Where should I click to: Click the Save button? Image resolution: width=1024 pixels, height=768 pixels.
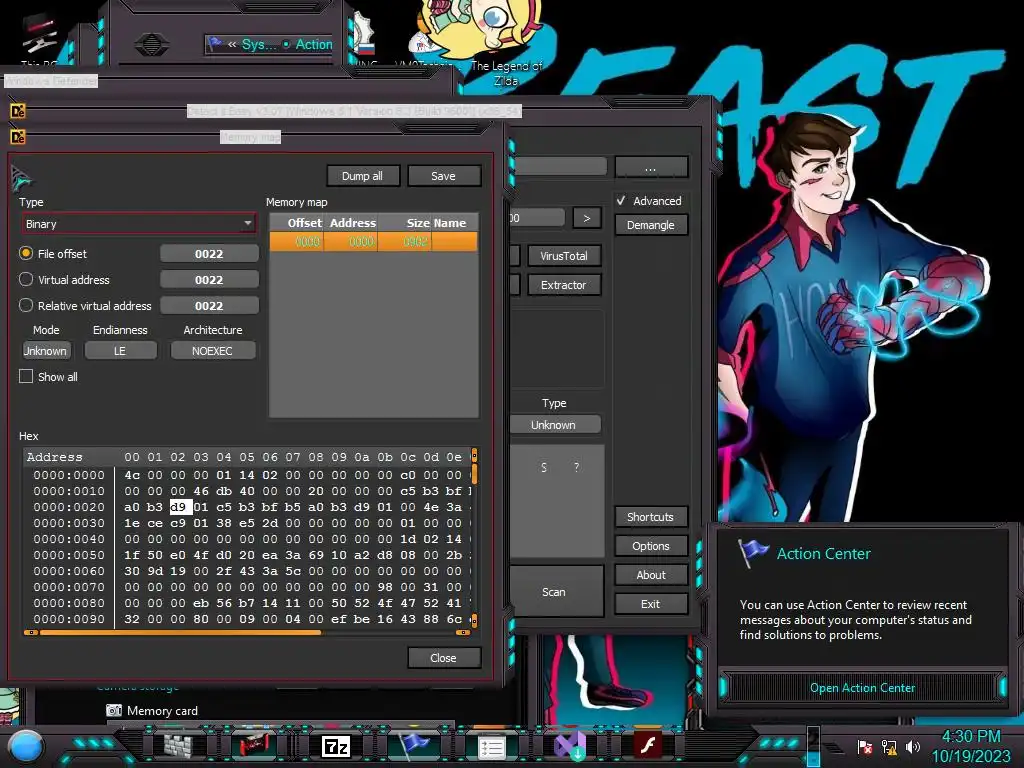point(443,176)
